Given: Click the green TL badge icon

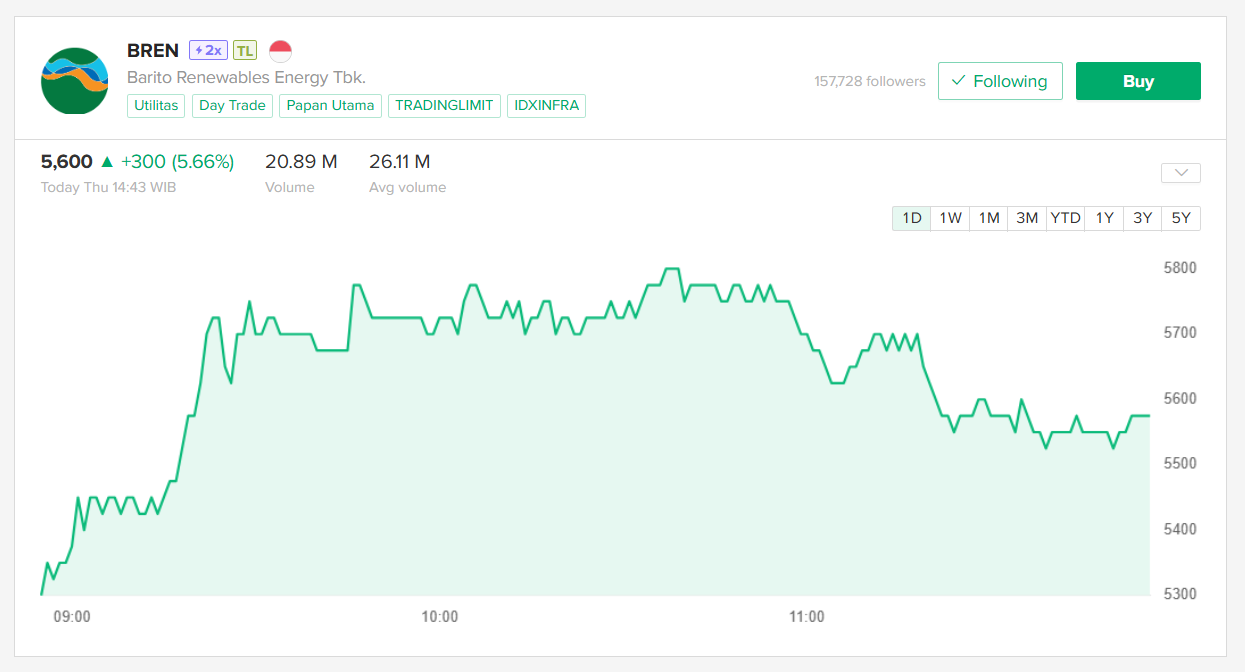Looking at the screenshot, I should coord(245,50).
